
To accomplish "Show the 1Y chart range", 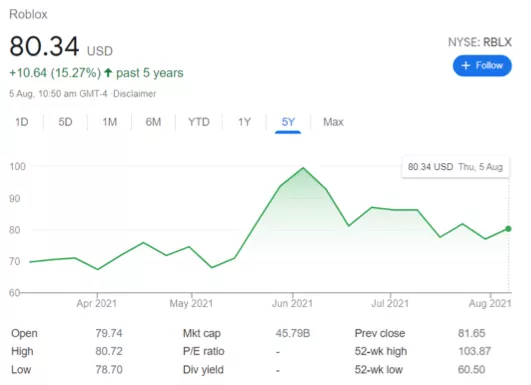I will [244, 122].
